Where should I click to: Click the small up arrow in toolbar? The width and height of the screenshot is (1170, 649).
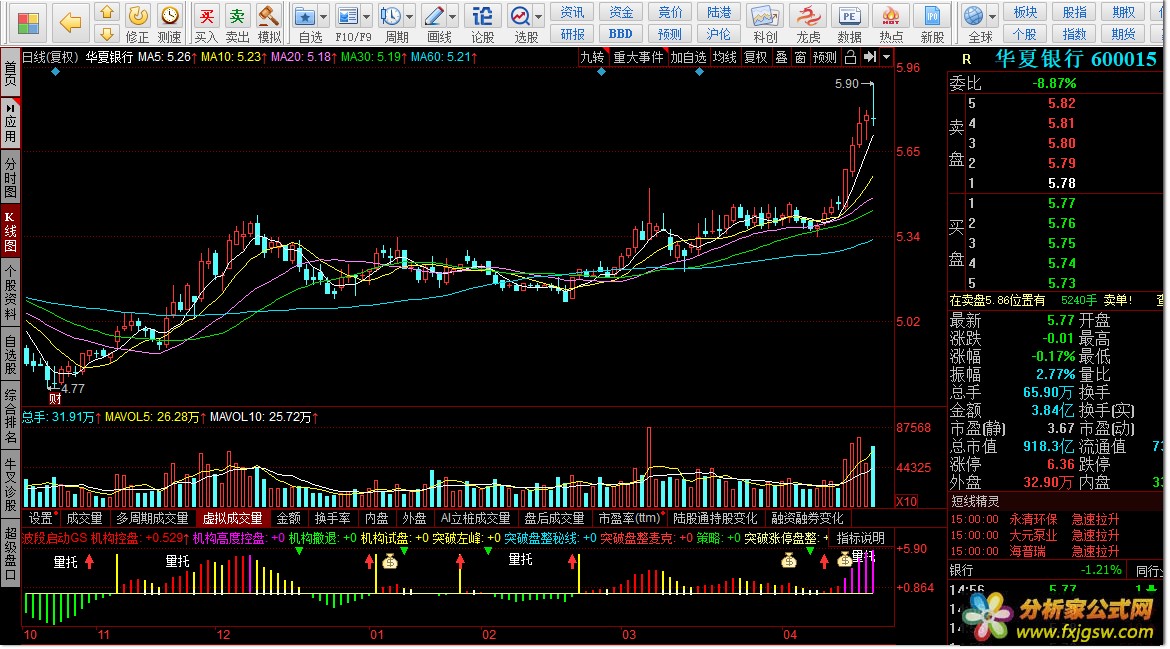[x=107, y=13]
